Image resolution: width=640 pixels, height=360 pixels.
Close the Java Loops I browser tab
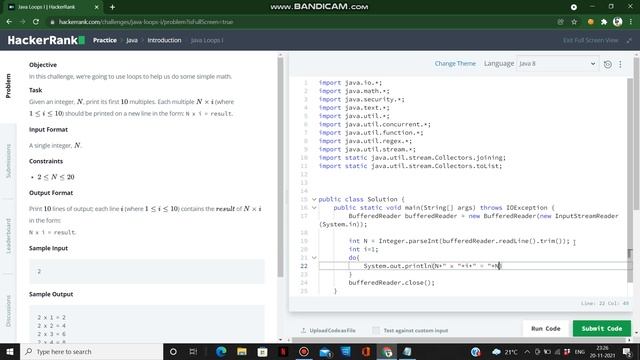point(96,7)
